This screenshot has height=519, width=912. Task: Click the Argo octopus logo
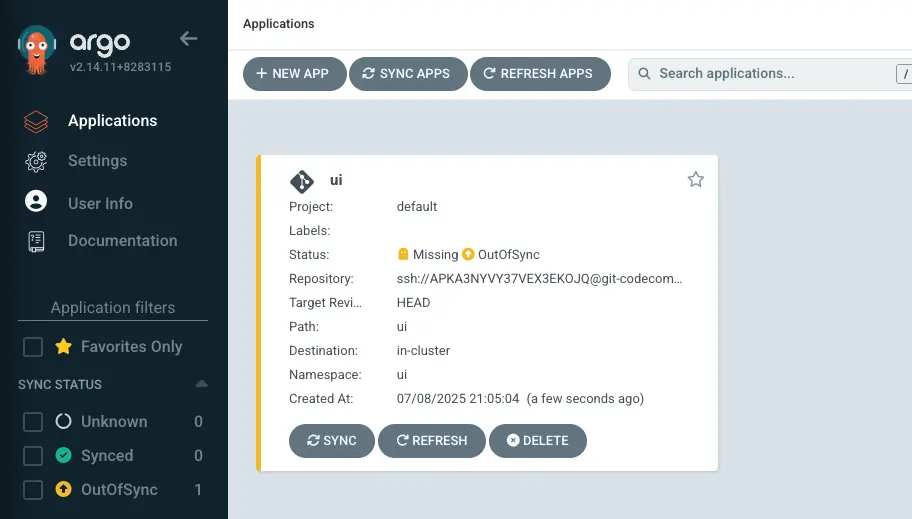(x=37, y=52)
